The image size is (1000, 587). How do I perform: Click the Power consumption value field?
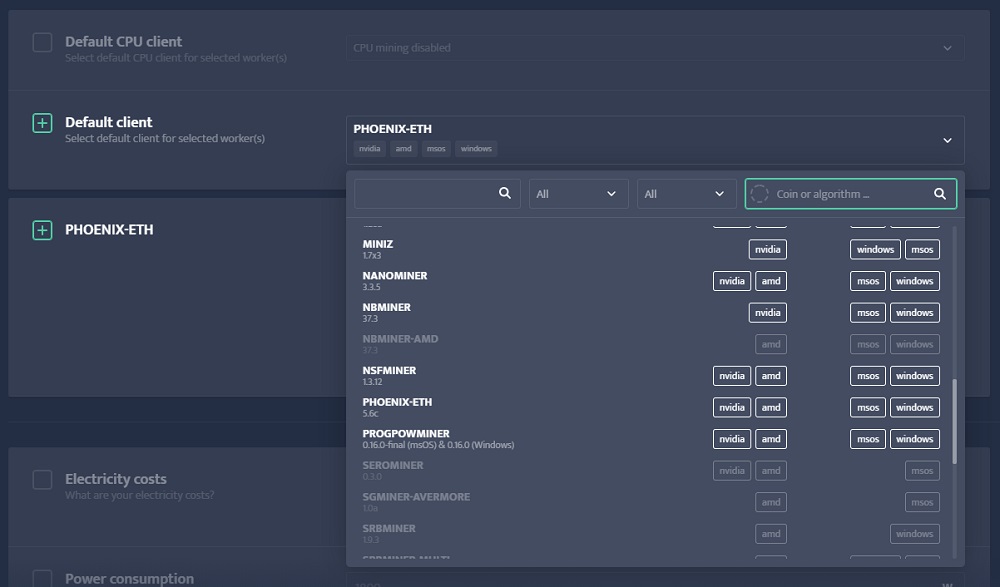coord(655,582)
